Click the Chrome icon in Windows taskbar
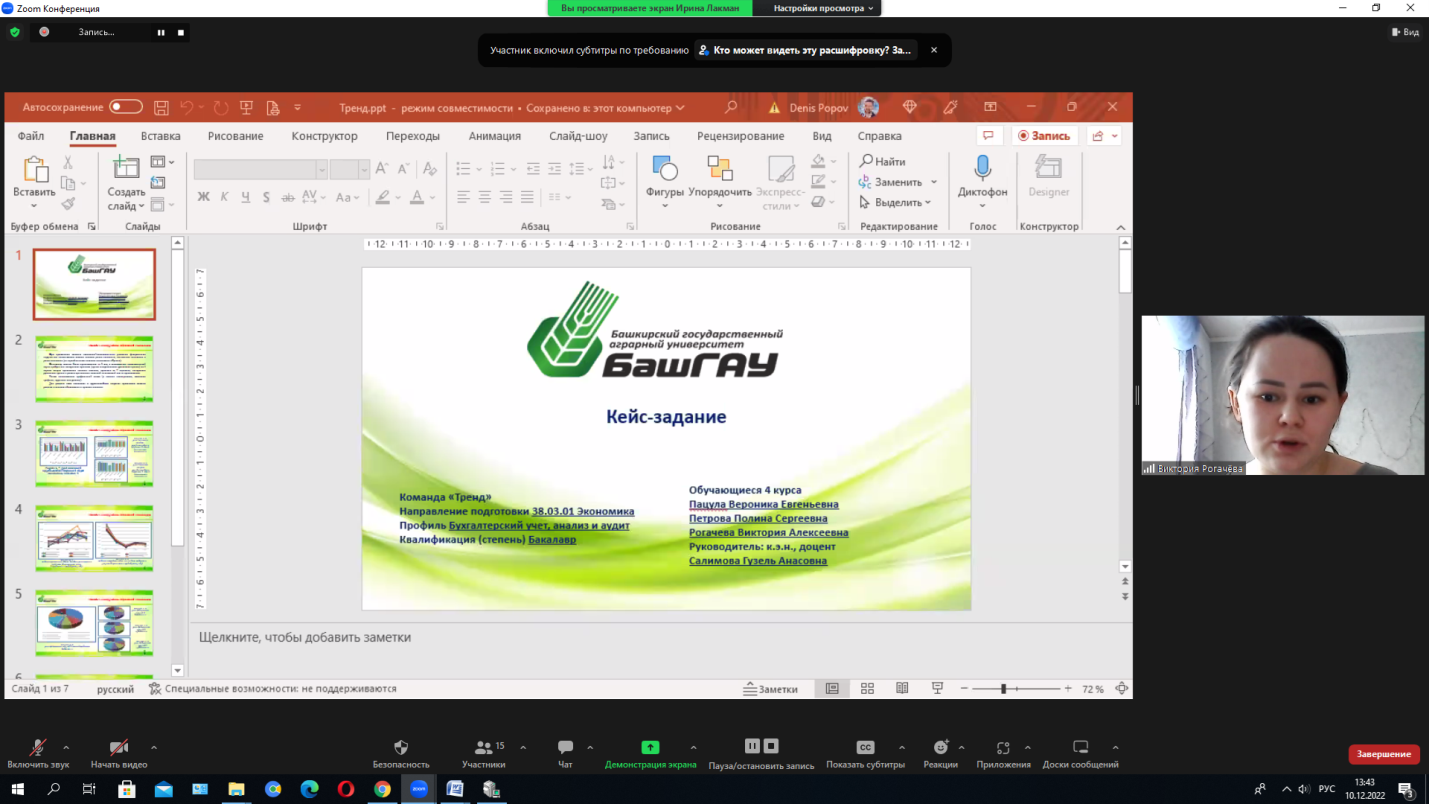1429x804 pixels. 382,789
